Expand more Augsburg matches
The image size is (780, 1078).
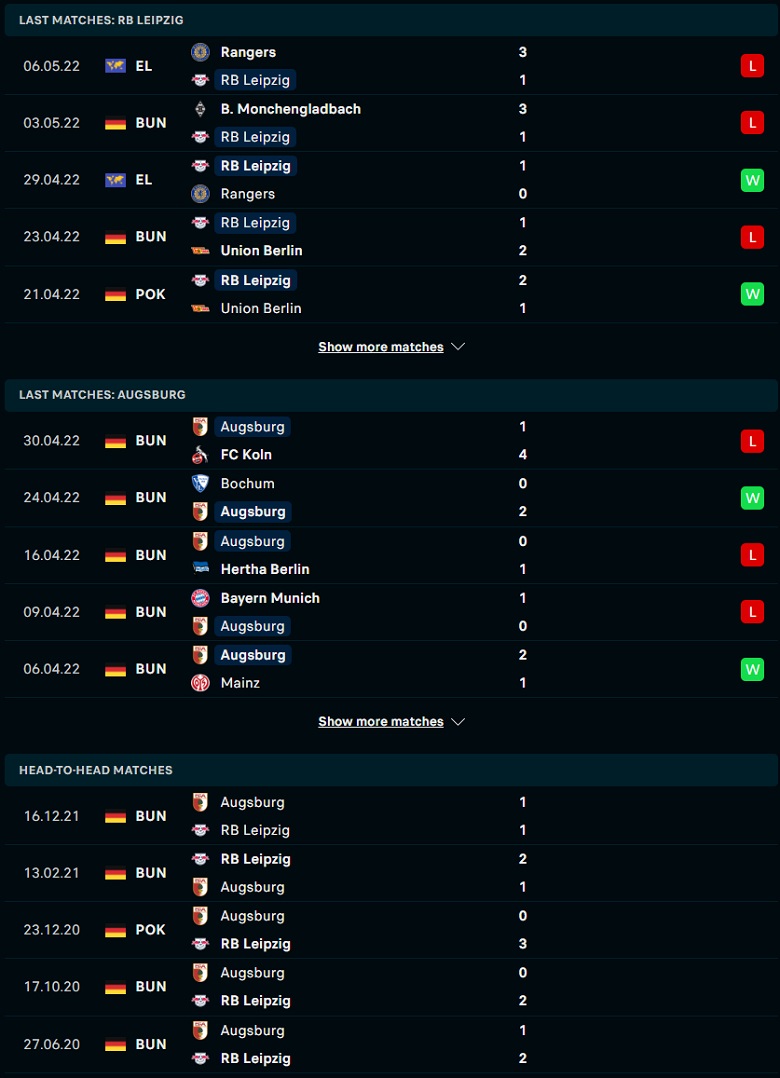(391, 722)
